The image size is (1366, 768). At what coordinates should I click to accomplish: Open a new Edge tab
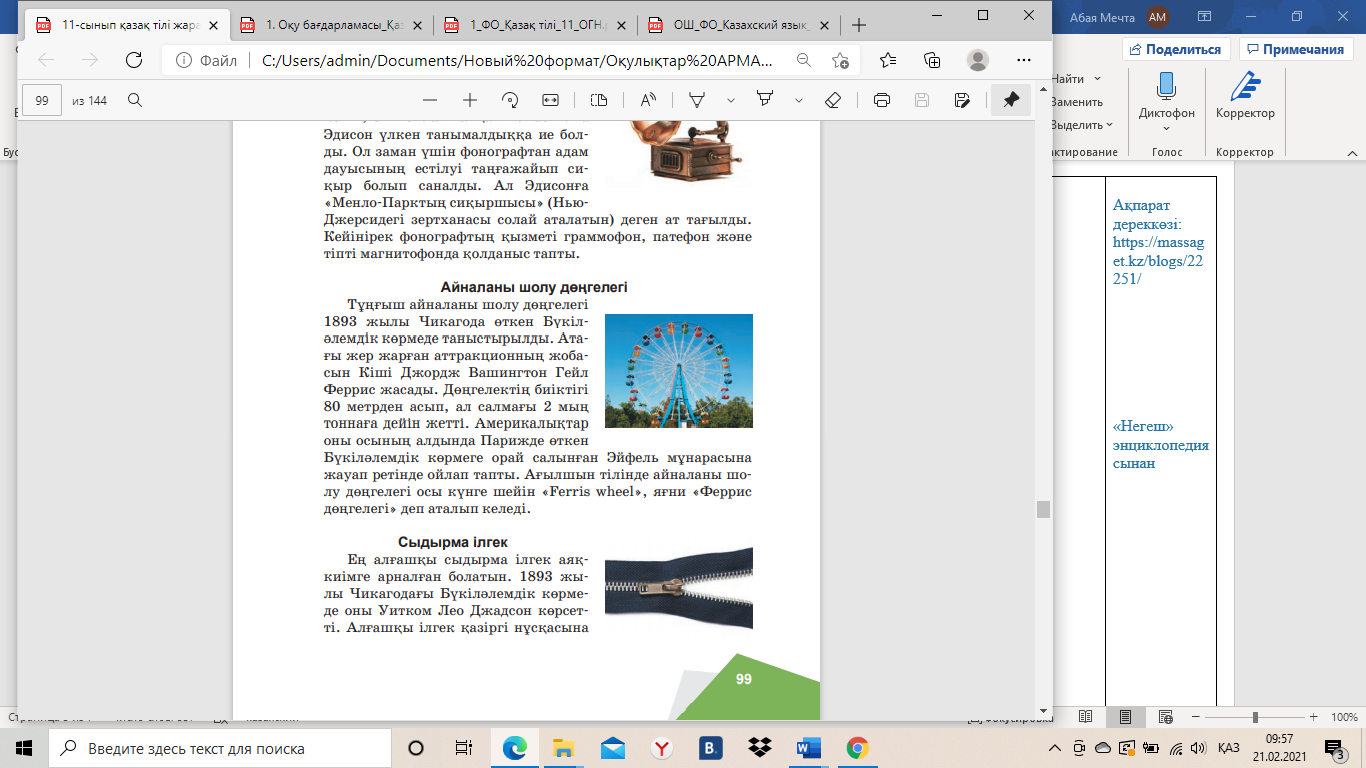tap(858, 25)
